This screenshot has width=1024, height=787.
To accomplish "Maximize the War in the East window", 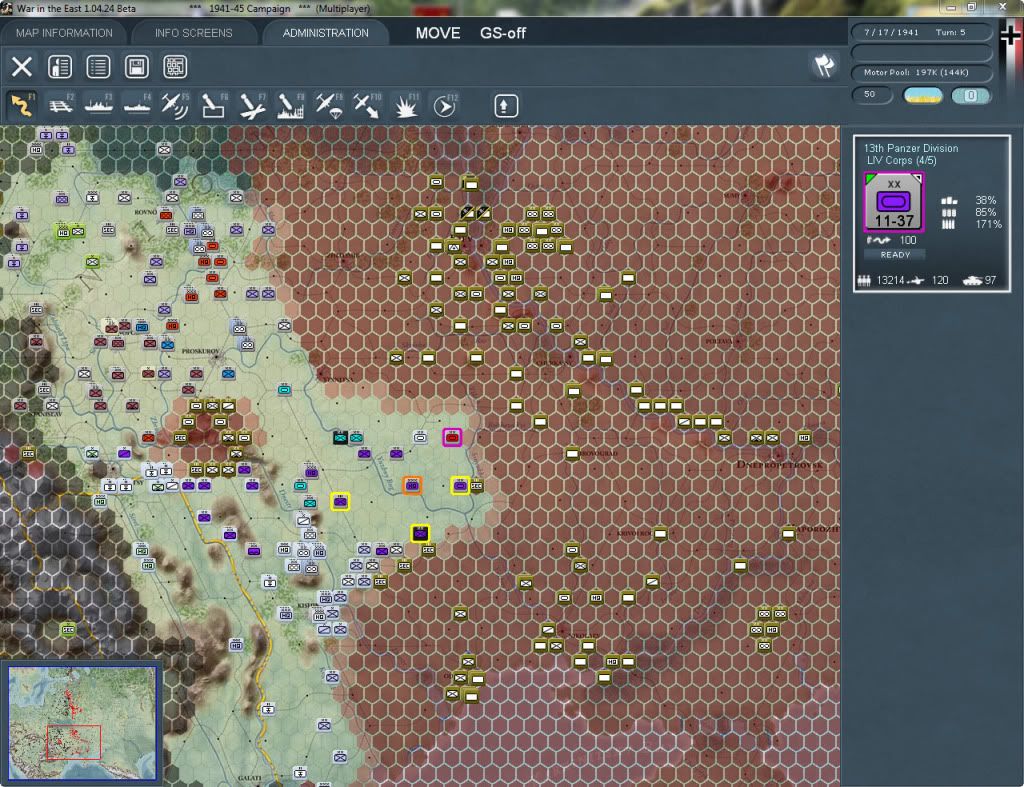I will tap(972, 7).
